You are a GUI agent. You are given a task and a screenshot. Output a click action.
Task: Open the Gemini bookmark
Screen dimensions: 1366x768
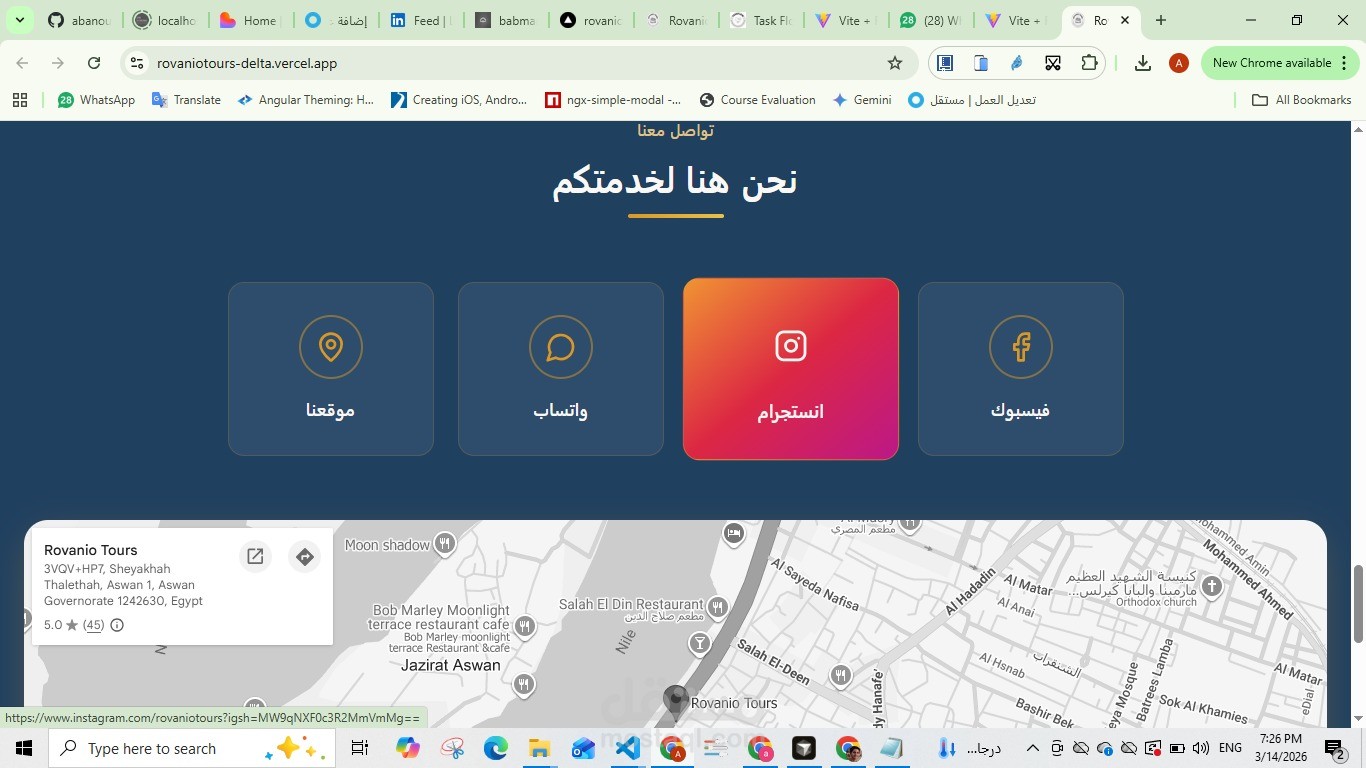point(862,100)
